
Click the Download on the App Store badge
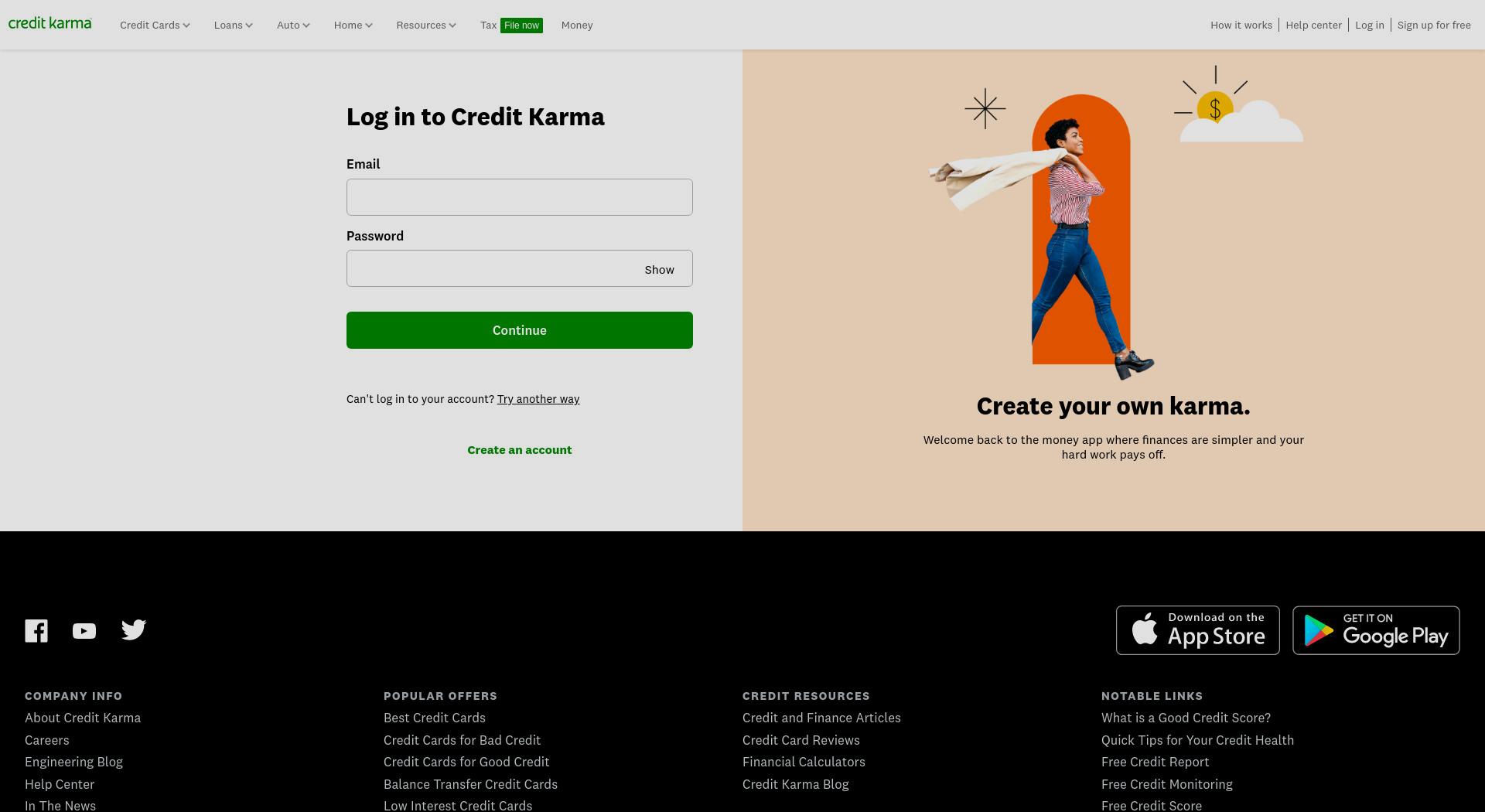[1197, 630]
